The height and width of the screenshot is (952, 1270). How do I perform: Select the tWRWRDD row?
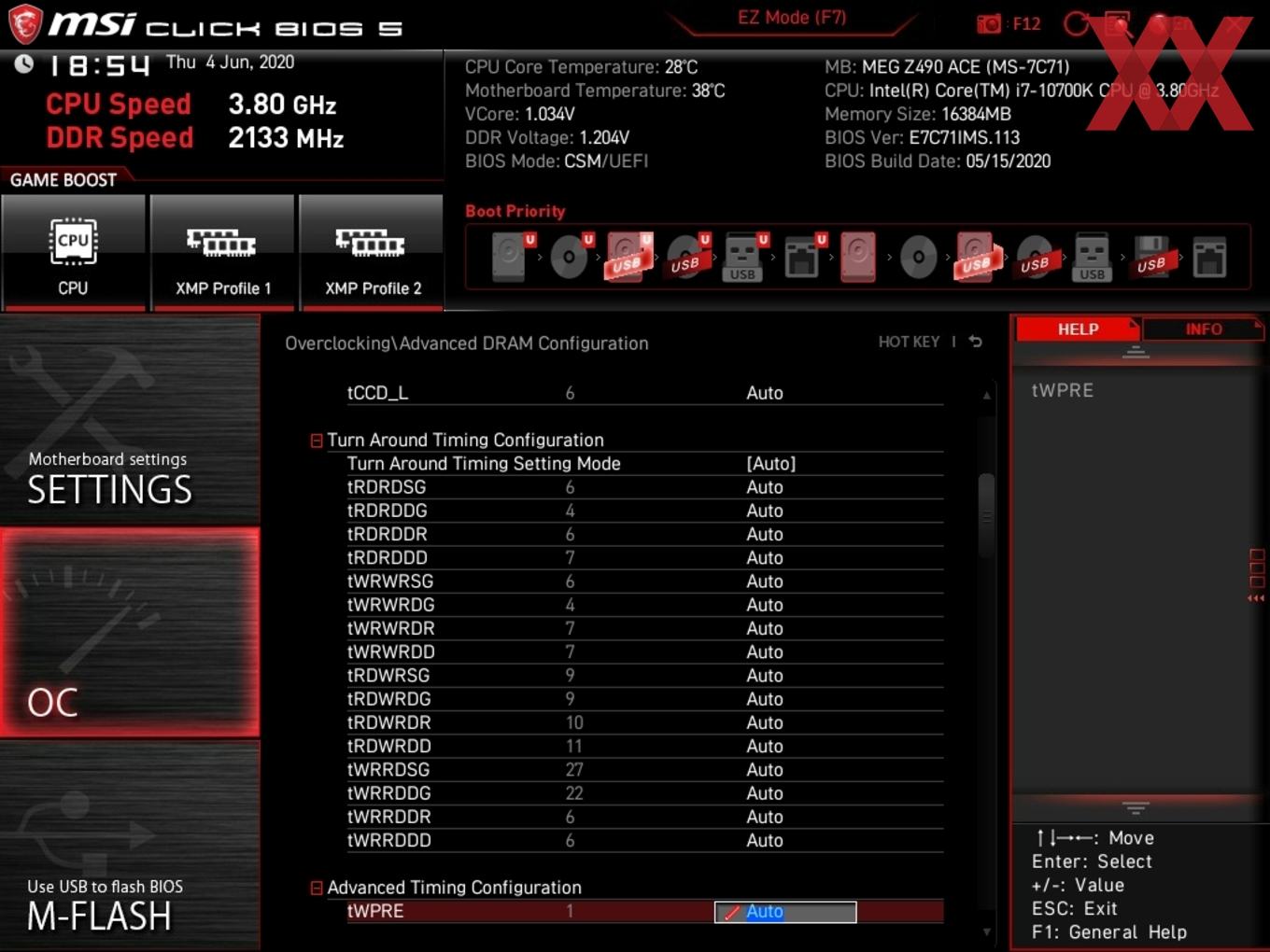tap(644, 652)
